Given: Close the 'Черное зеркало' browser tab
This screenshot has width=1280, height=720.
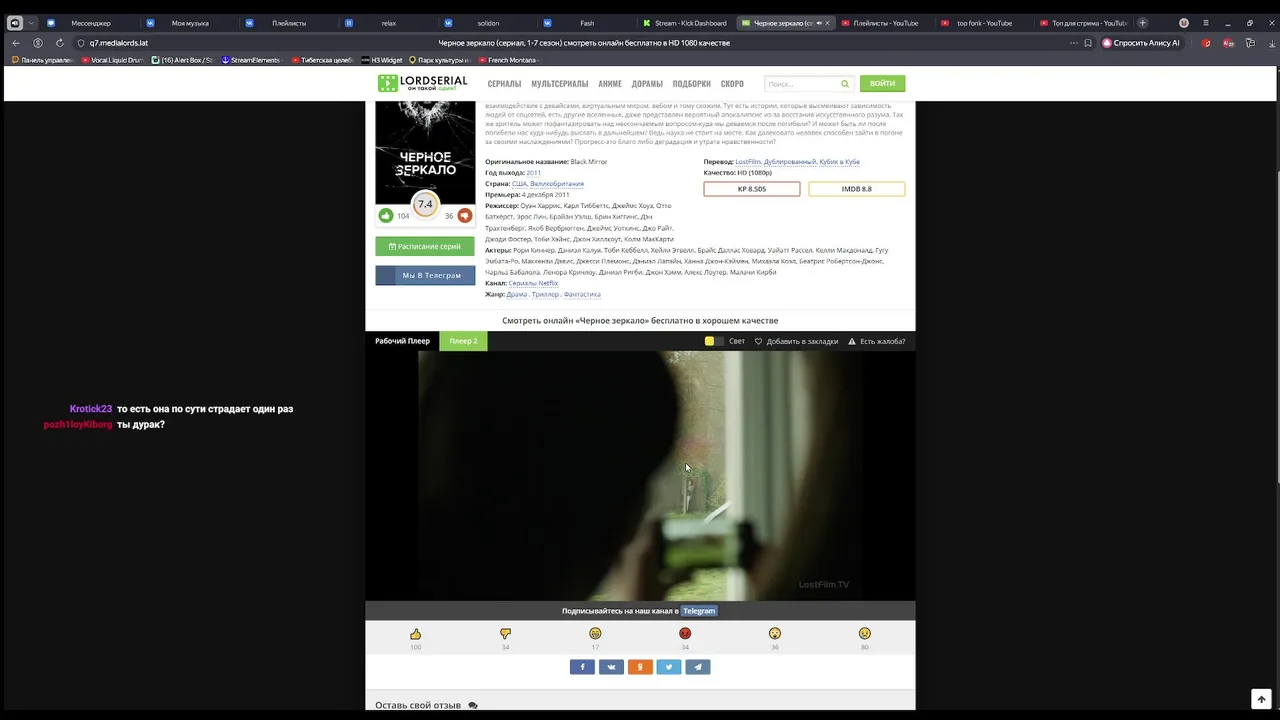Looking at the screenshot, I should 827,23.
